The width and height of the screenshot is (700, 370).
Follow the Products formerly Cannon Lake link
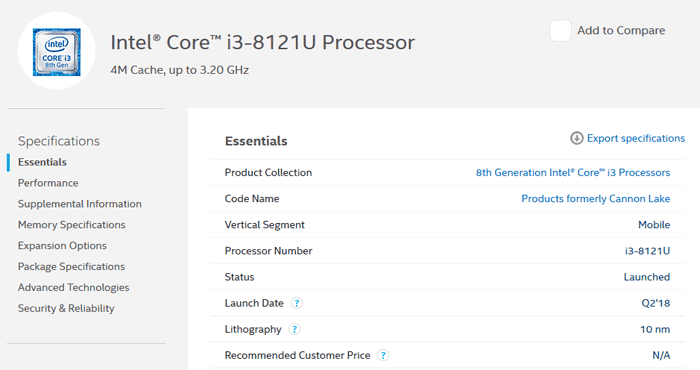[596, 199]
